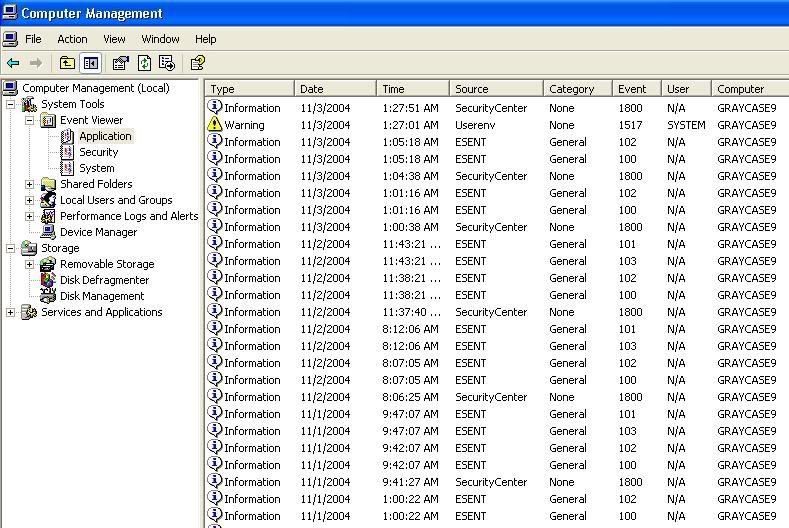Select the SYSTEM user cell
The height and width of the screenshot is (528, 789).
[686, 125]
